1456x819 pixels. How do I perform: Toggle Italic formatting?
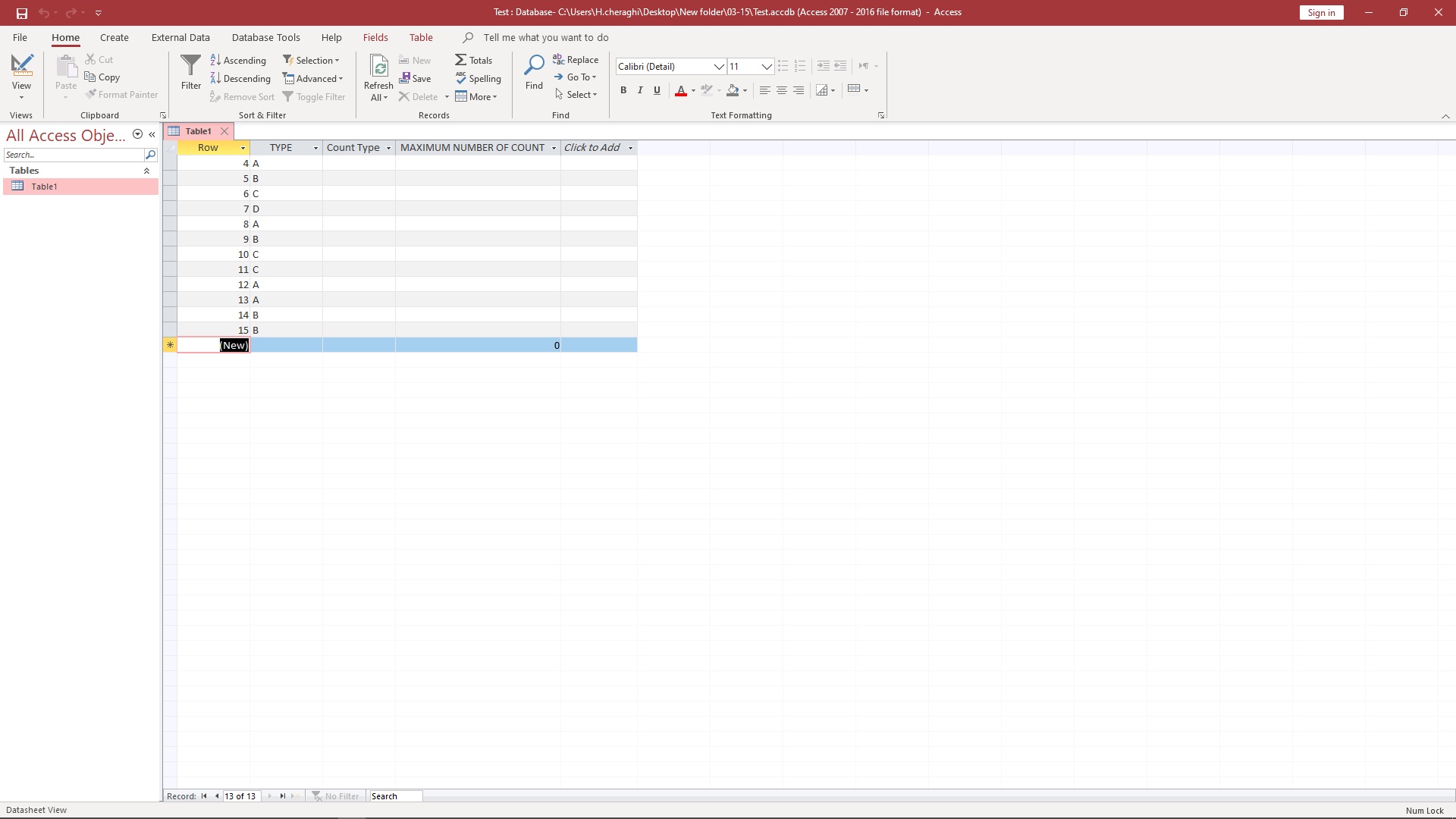coord(640,90)
